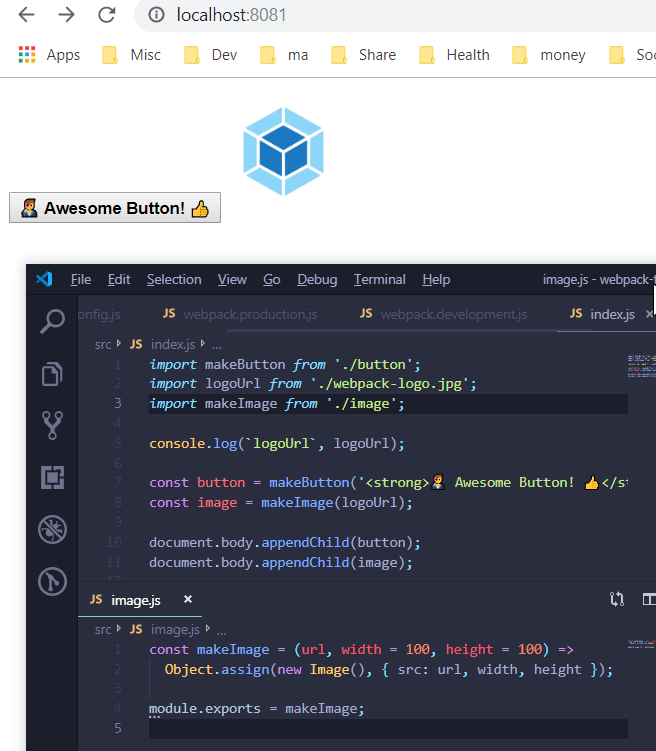Click src in index.js breadcrumb
The image size is (656, 751).
click(103, 344)
